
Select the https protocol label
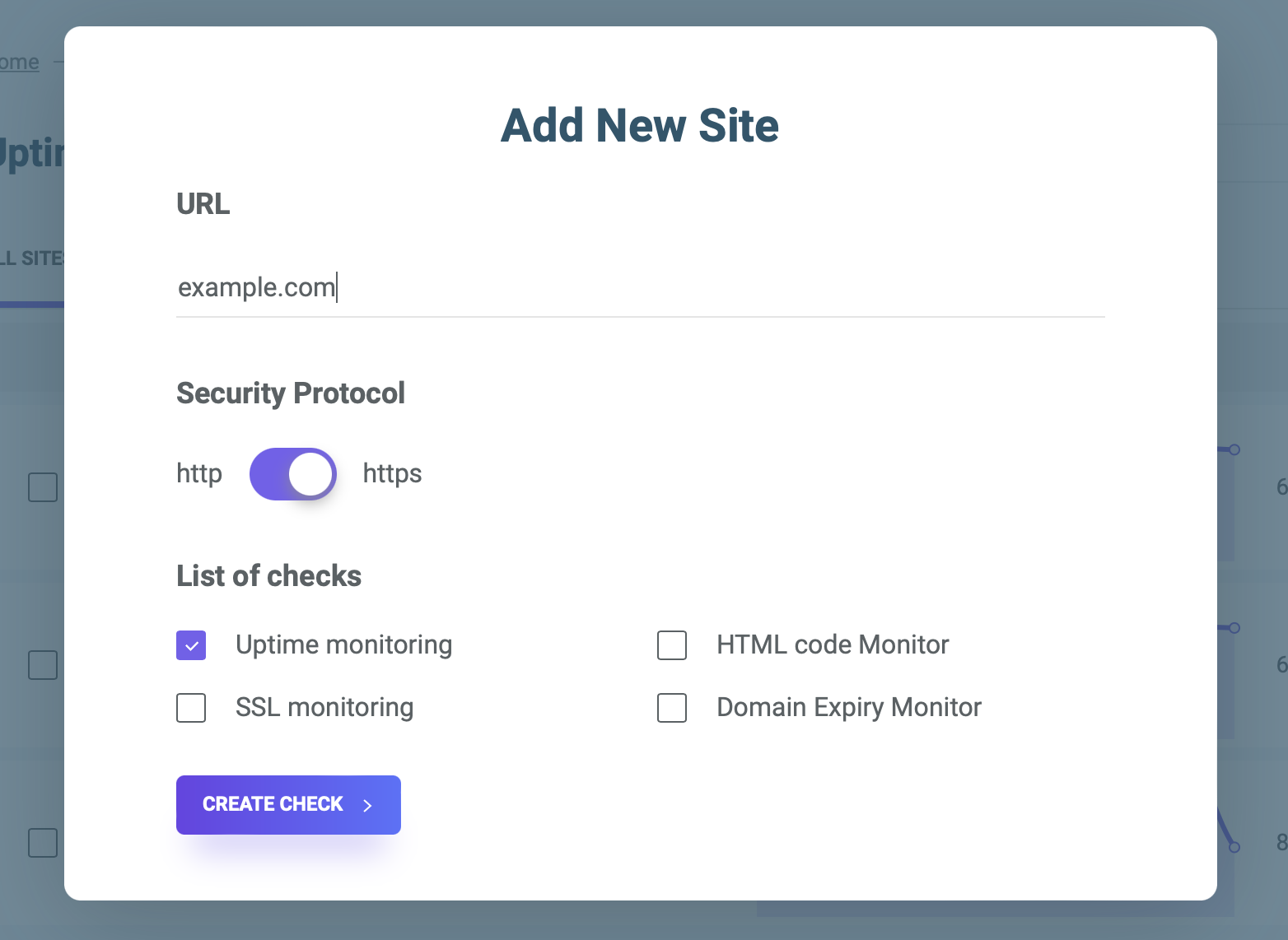[x=392, y=474]
